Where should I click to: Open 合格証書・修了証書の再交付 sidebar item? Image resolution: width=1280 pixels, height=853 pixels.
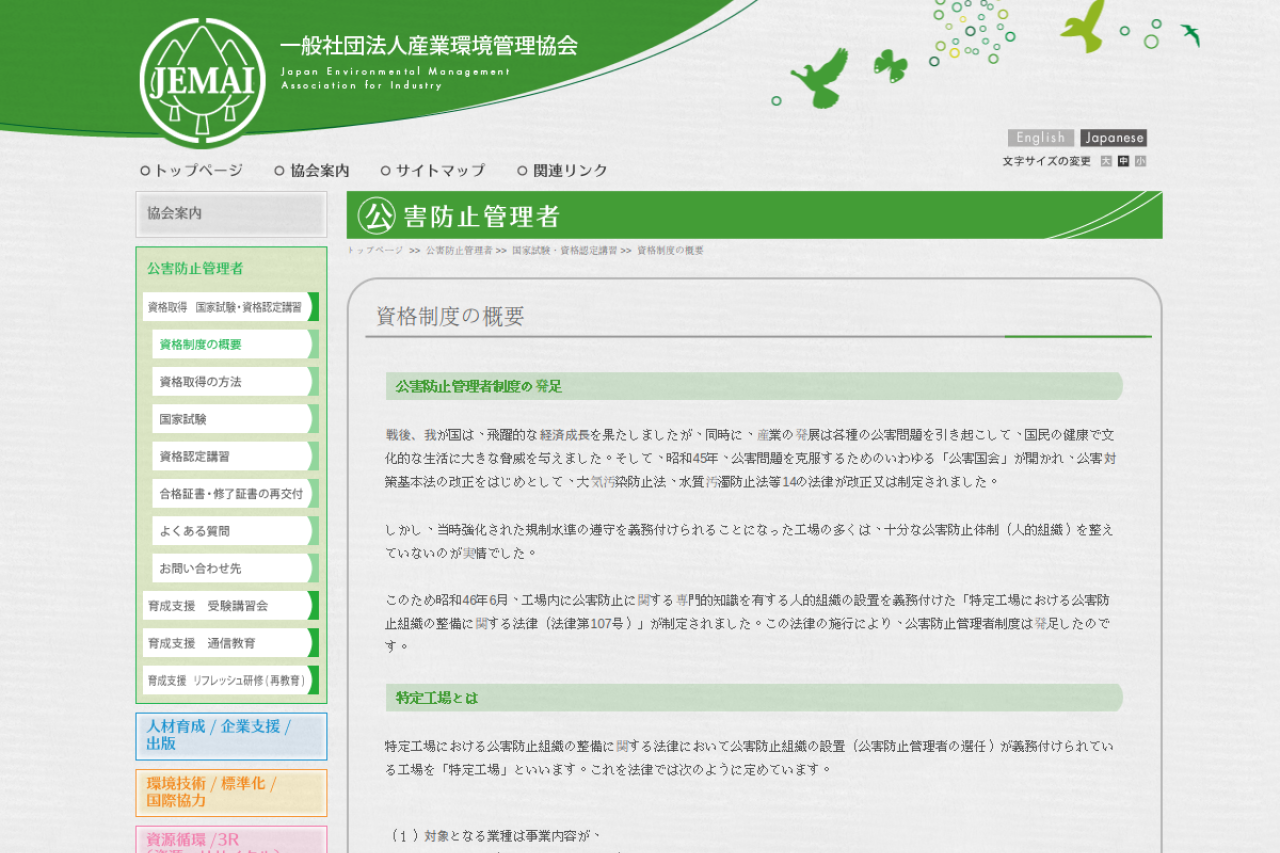pos(236,494)
